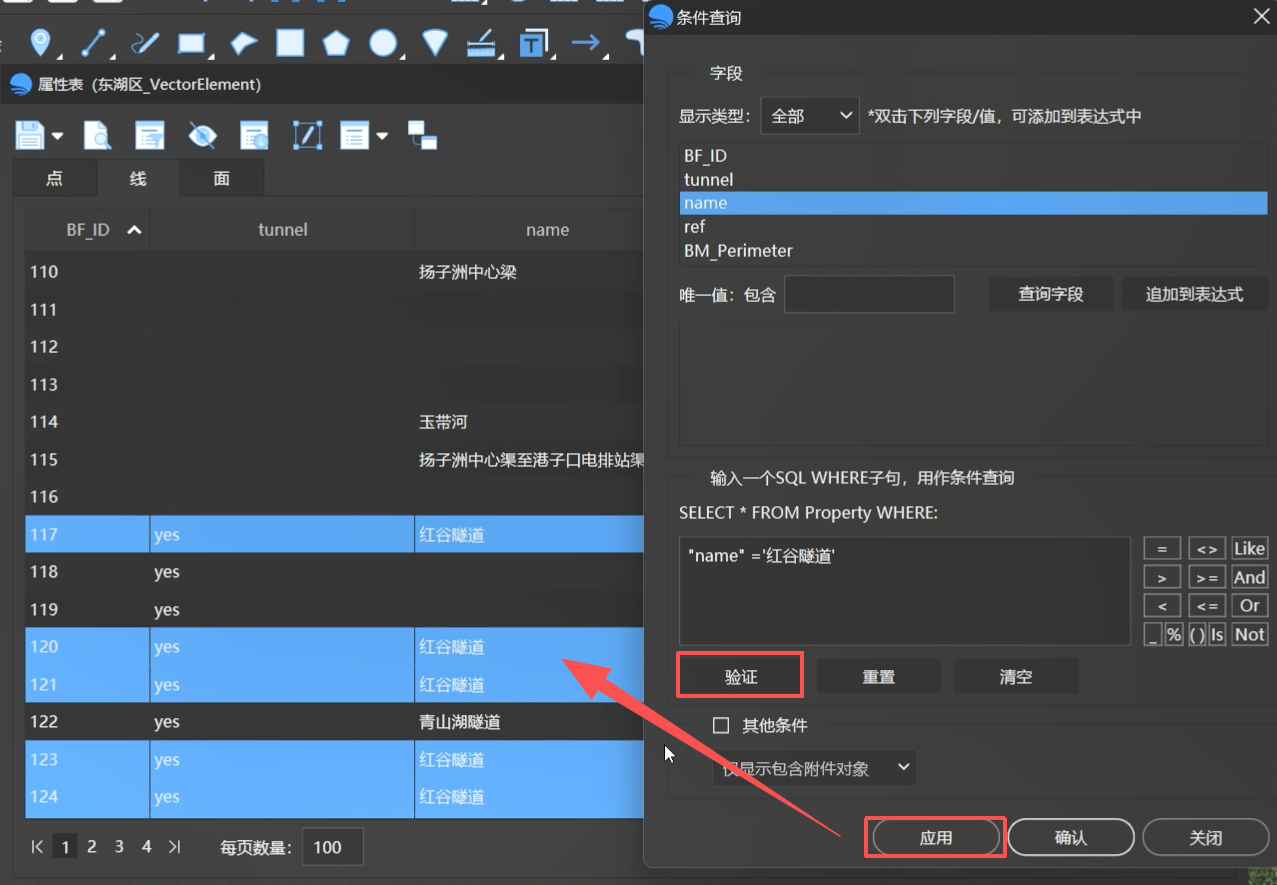
Task: Select the BM_Perimeter field in list
Action: [973, 251]
